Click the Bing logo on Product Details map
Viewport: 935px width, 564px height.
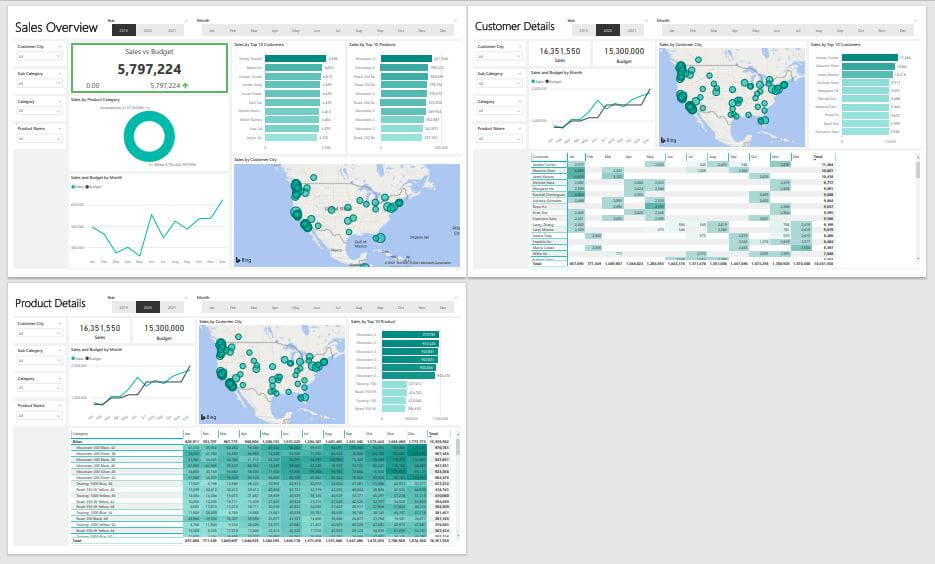click(x=210, y=415)
